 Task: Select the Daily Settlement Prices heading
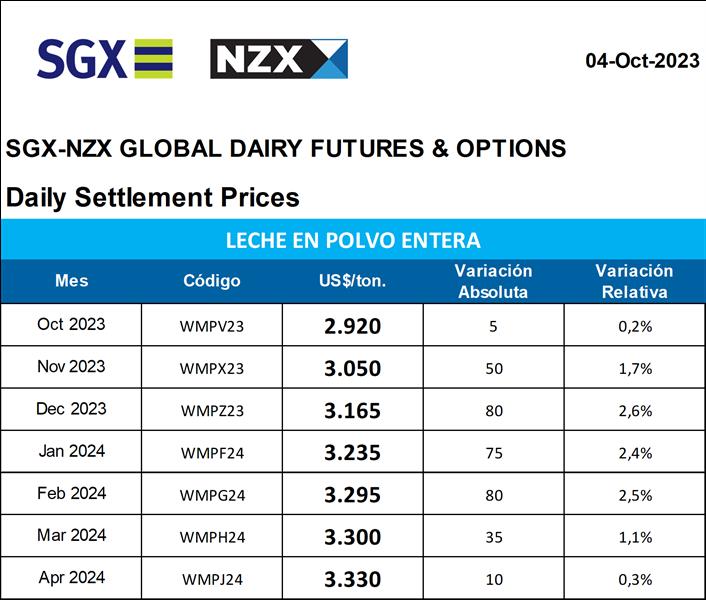pyautogui.click(x=153, y=197)
